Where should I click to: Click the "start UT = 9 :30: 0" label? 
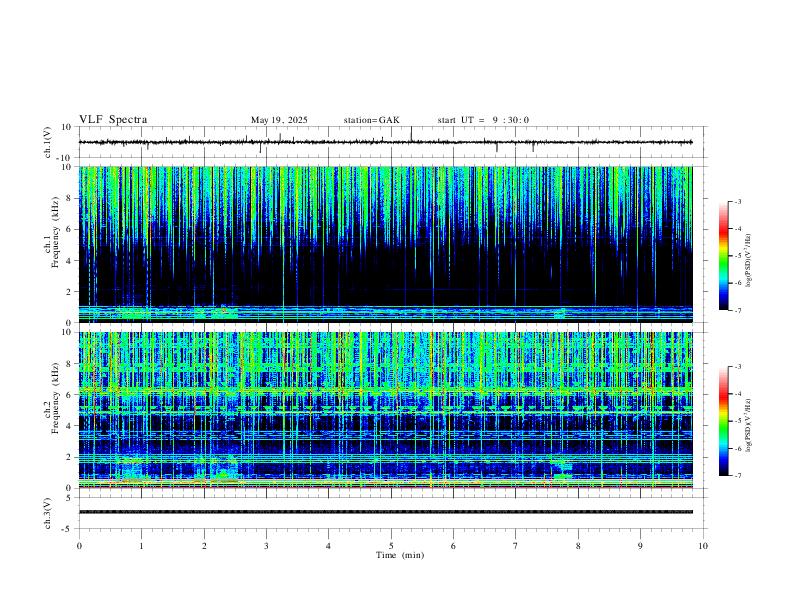(483, 120)
